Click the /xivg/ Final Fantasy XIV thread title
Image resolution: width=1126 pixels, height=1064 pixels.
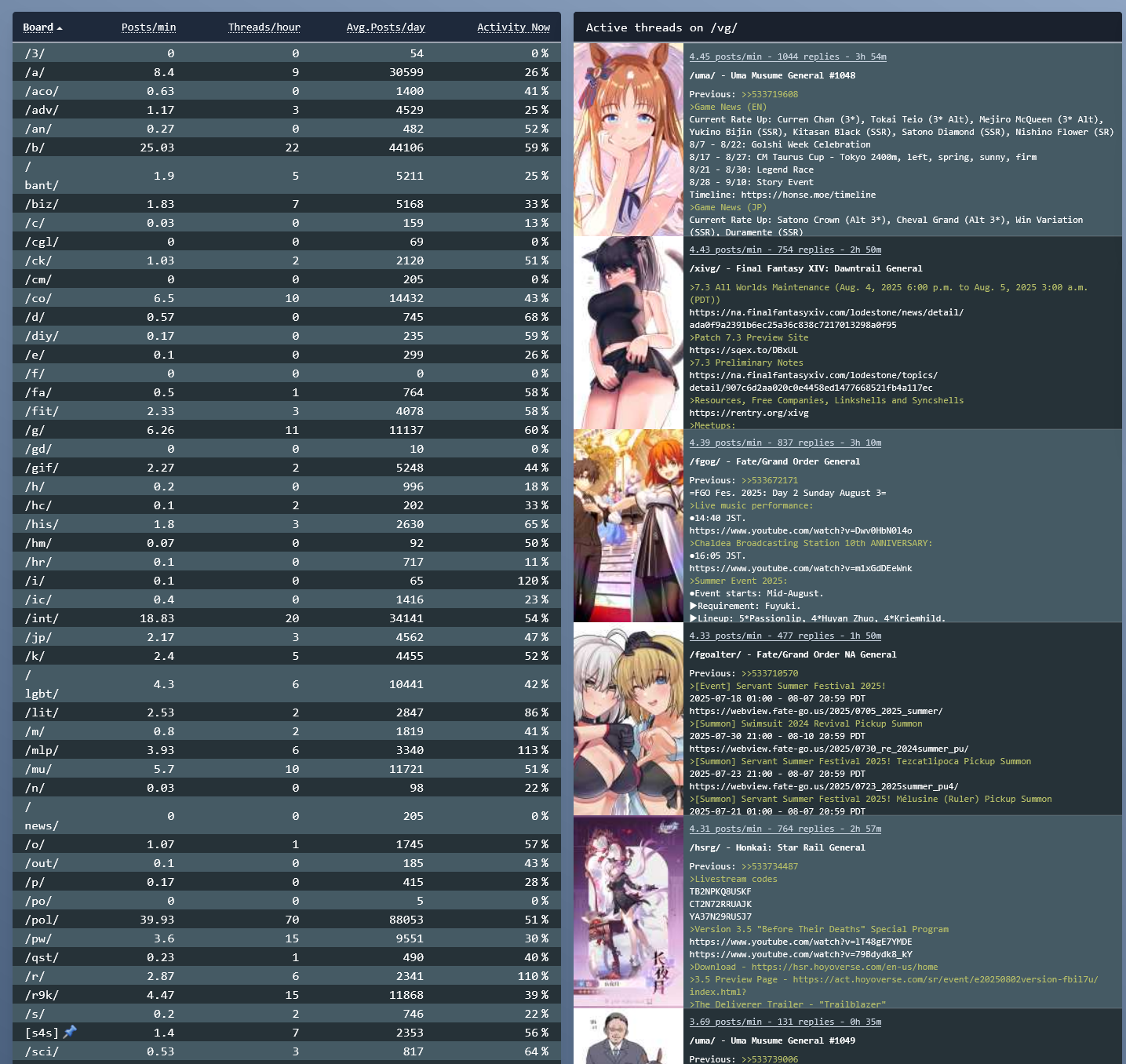tap(806, 268)
